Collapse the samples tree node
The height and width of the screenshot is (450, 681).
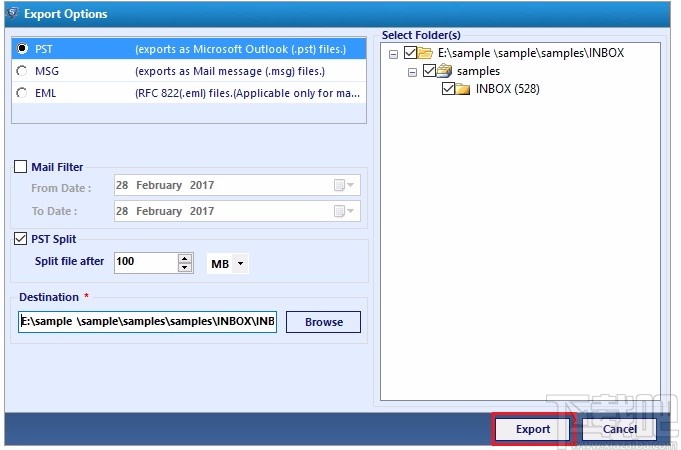[412, 73]
